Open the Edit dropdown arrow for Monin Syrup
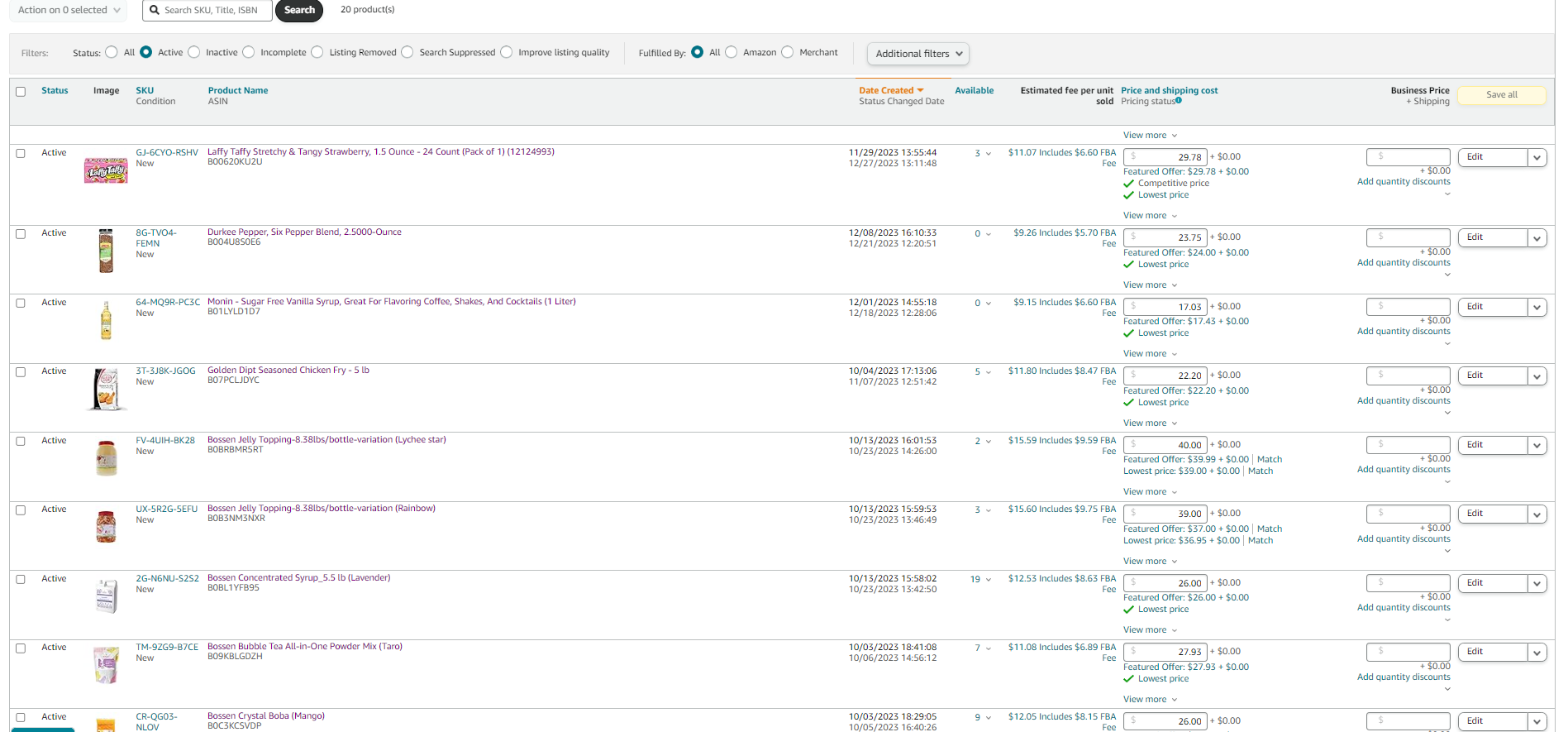1568x732 pixels. pyautogui.click(x=1537, y=308)
